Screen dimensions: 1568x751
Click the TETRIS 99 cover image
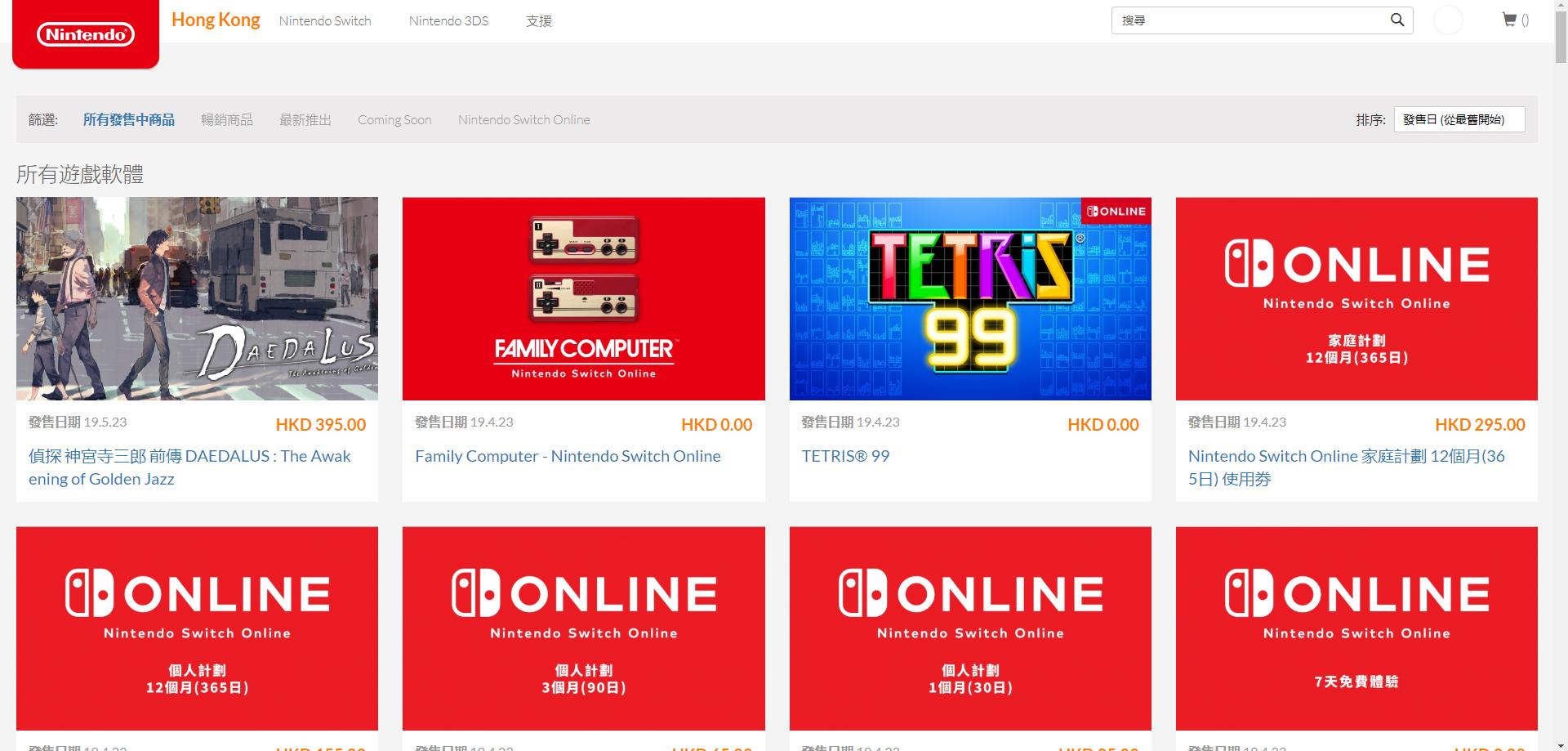pos(970,299)
